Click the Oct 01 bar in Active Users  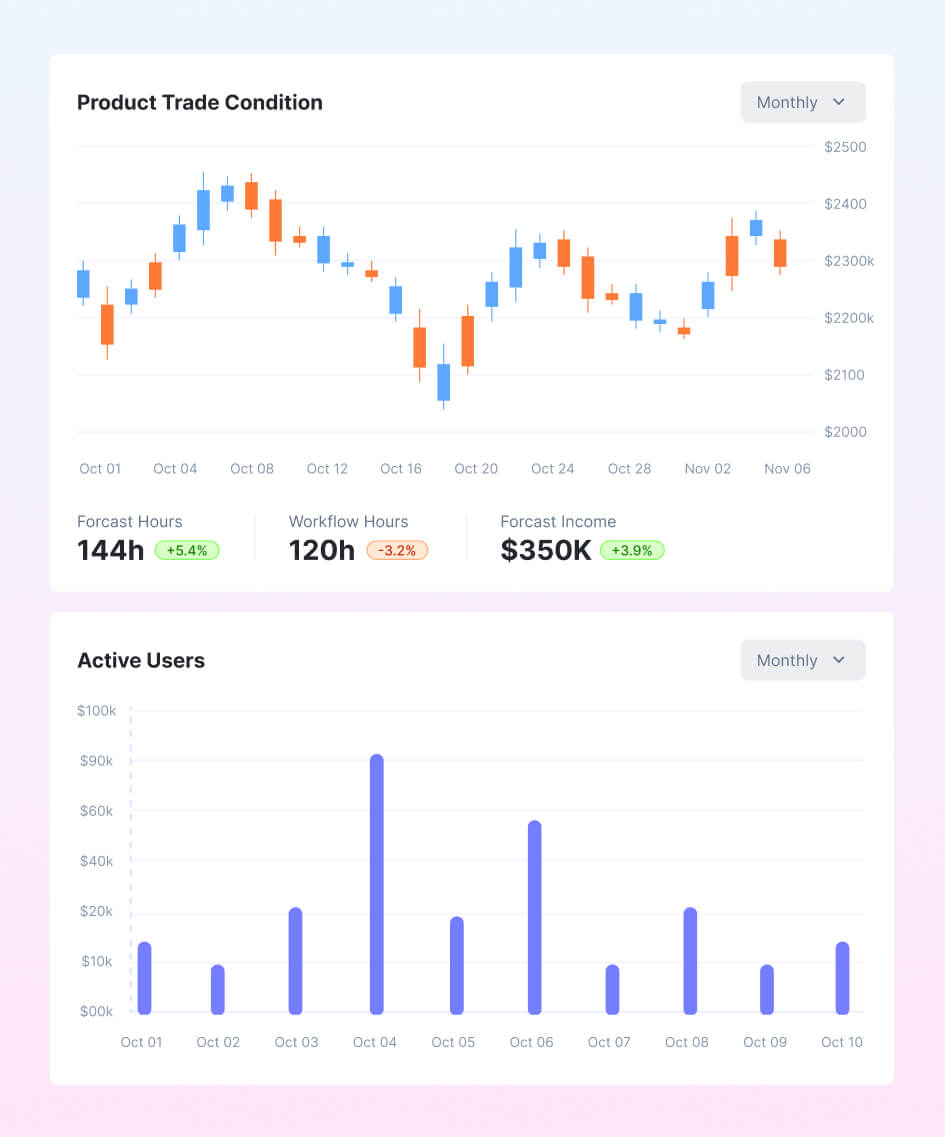[x=144, y=977]
